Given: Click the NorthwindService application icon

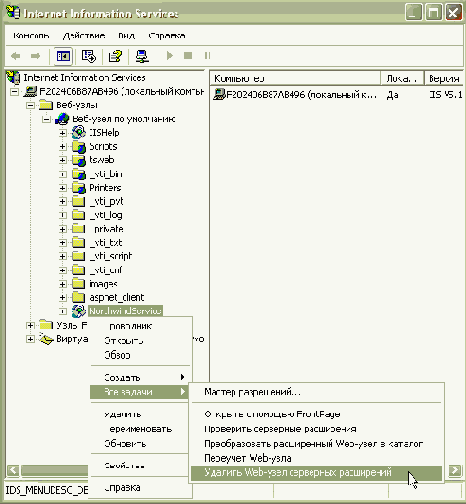Looking at the screenshot, I should click(x=79, y=311).
